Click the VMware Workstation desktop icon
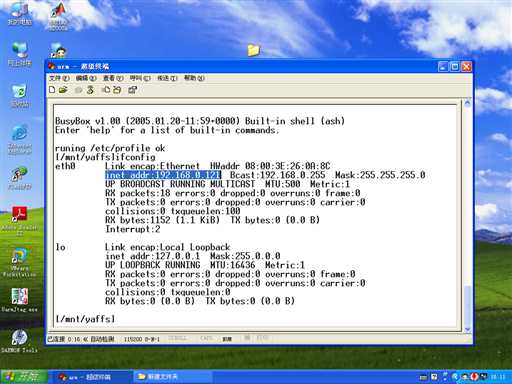The width and height of the screenshot is (512, 384). point(20,262)
